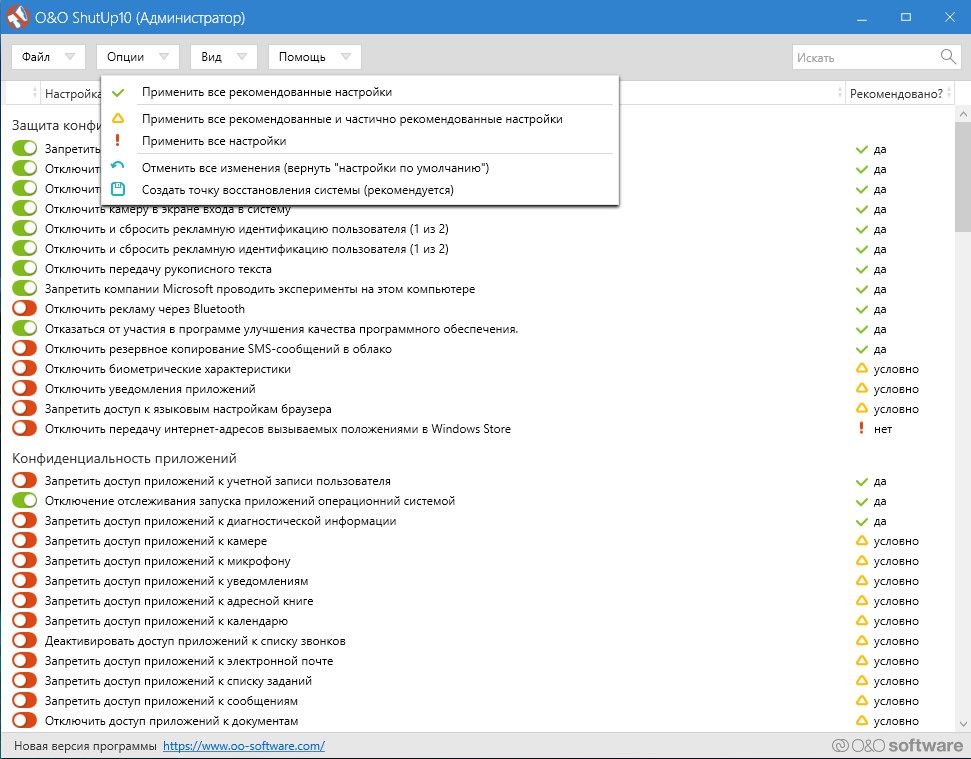971x759 pixels.
Task: Open the 'Помощь' dropdown menu
Action: point(314,57)
